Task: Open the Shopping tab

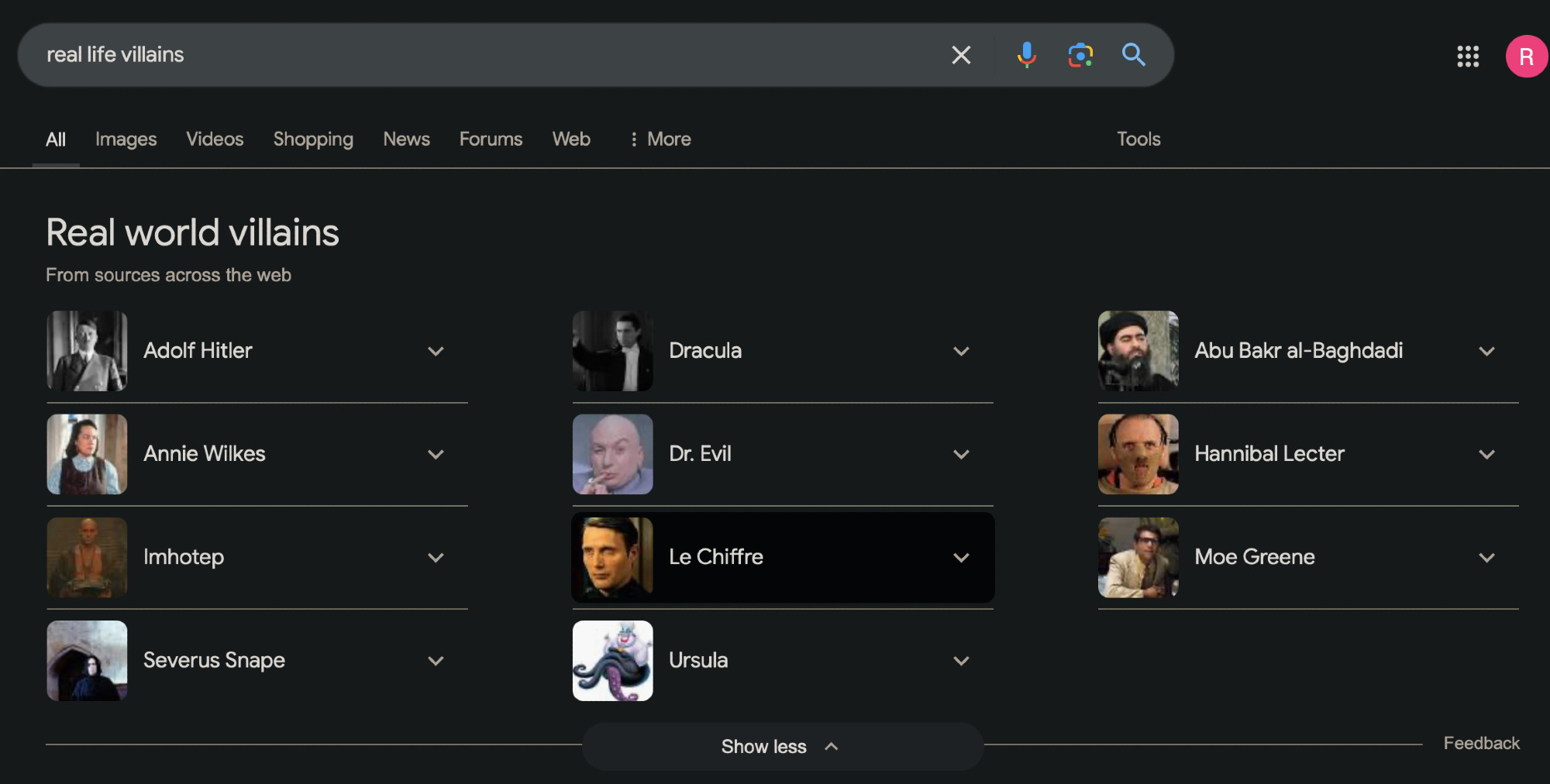Action: [x=313, y=139]
